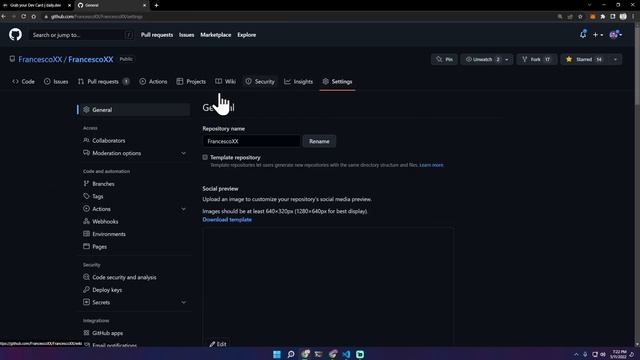
Task: Reload the page in browser
Action: [x=24, y=17]
